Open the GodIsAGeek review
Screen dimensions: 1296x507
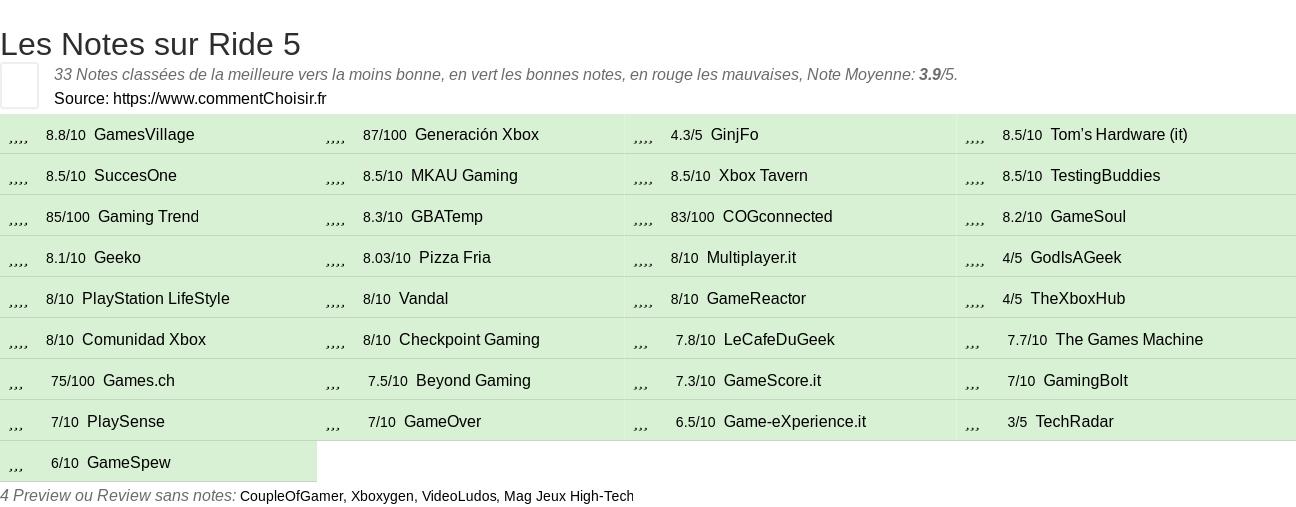coord(1076,258)
